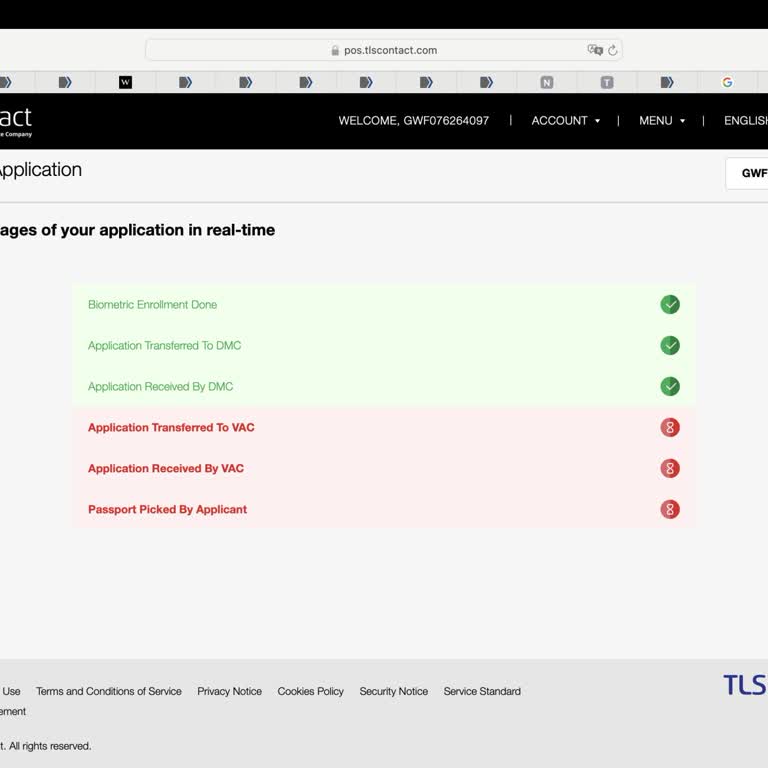Open the Service Standard link
Viewport: 768px width, 768px height.
[482, 691]
